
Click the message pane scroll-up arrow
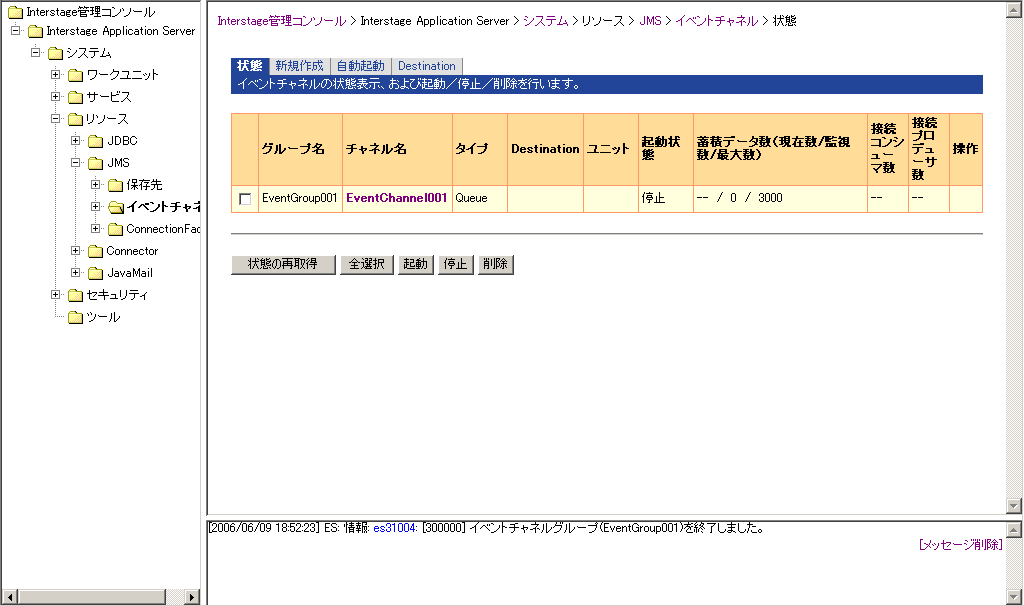click(1014, 530)
